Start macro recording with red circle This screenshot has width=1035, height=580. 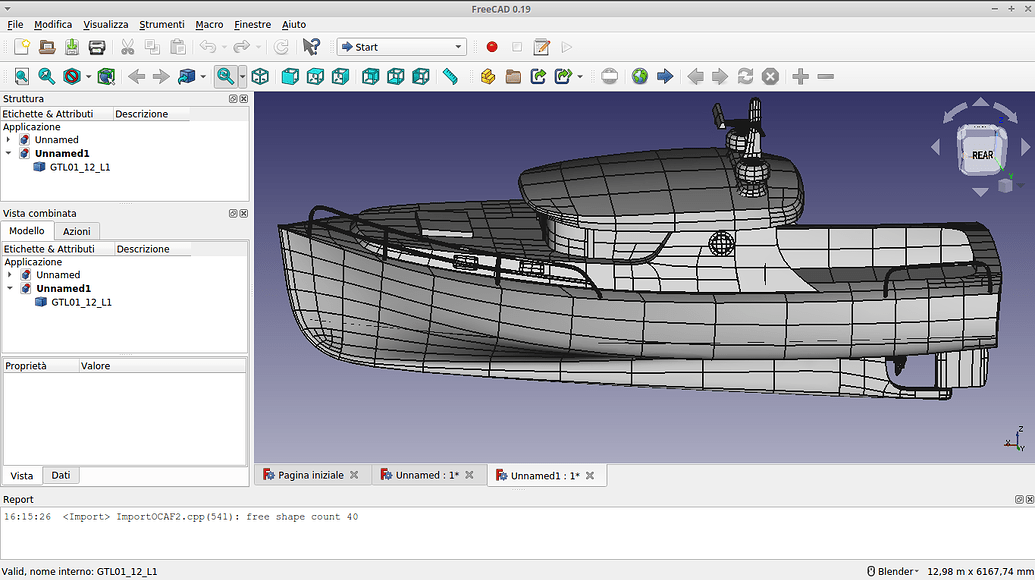(492, 47)
